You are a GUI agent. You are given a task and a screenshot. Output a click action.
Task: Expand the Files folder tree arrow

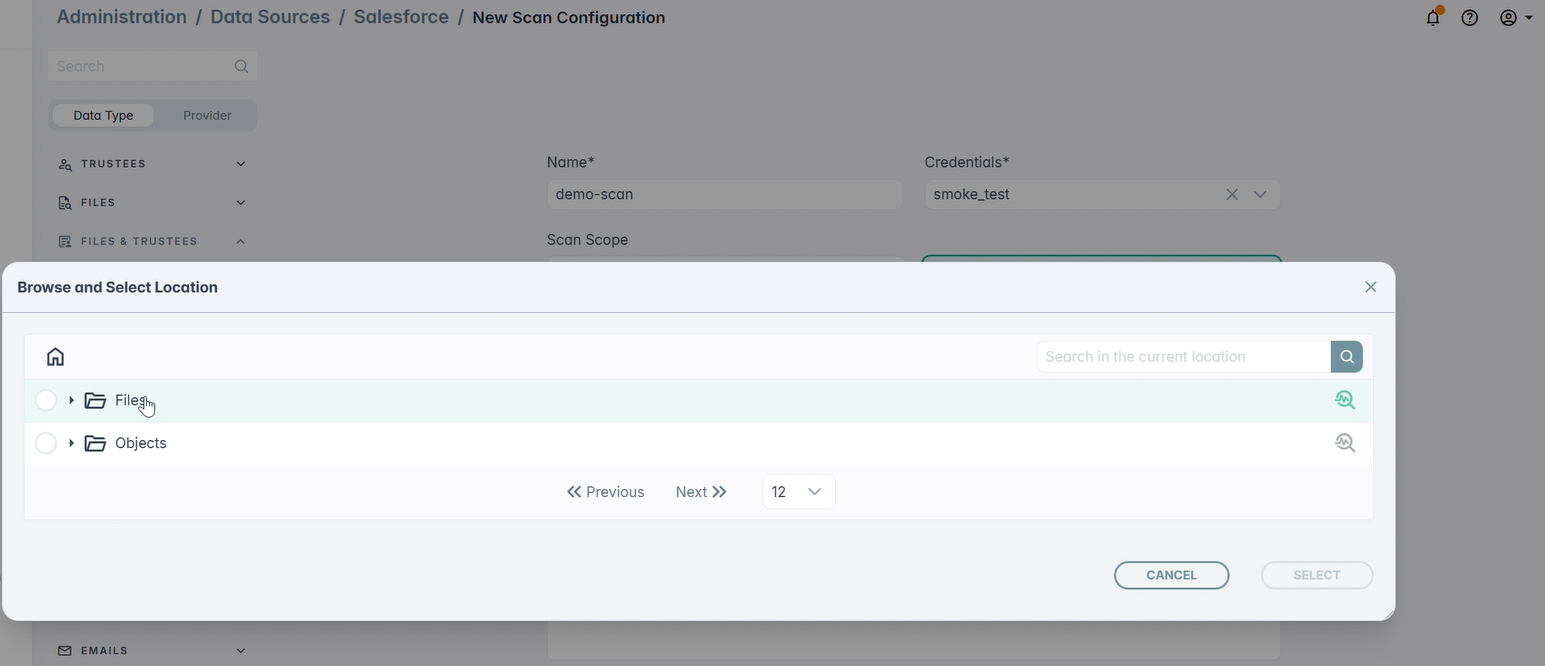pyautogui.click(x=71, y=400)
